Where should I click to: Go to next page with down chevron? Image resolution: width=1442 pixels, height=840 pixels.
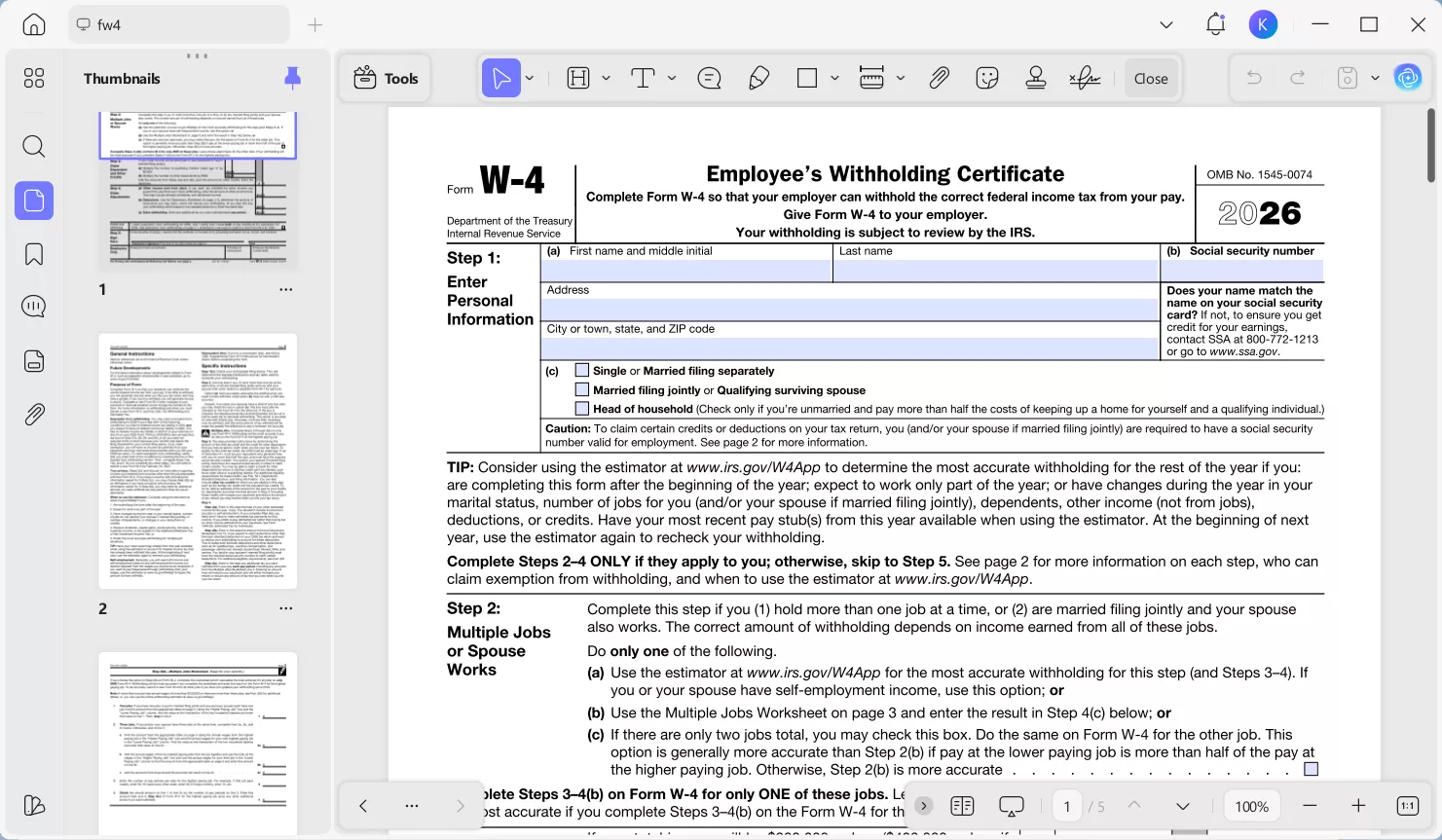pos(1182,806)
